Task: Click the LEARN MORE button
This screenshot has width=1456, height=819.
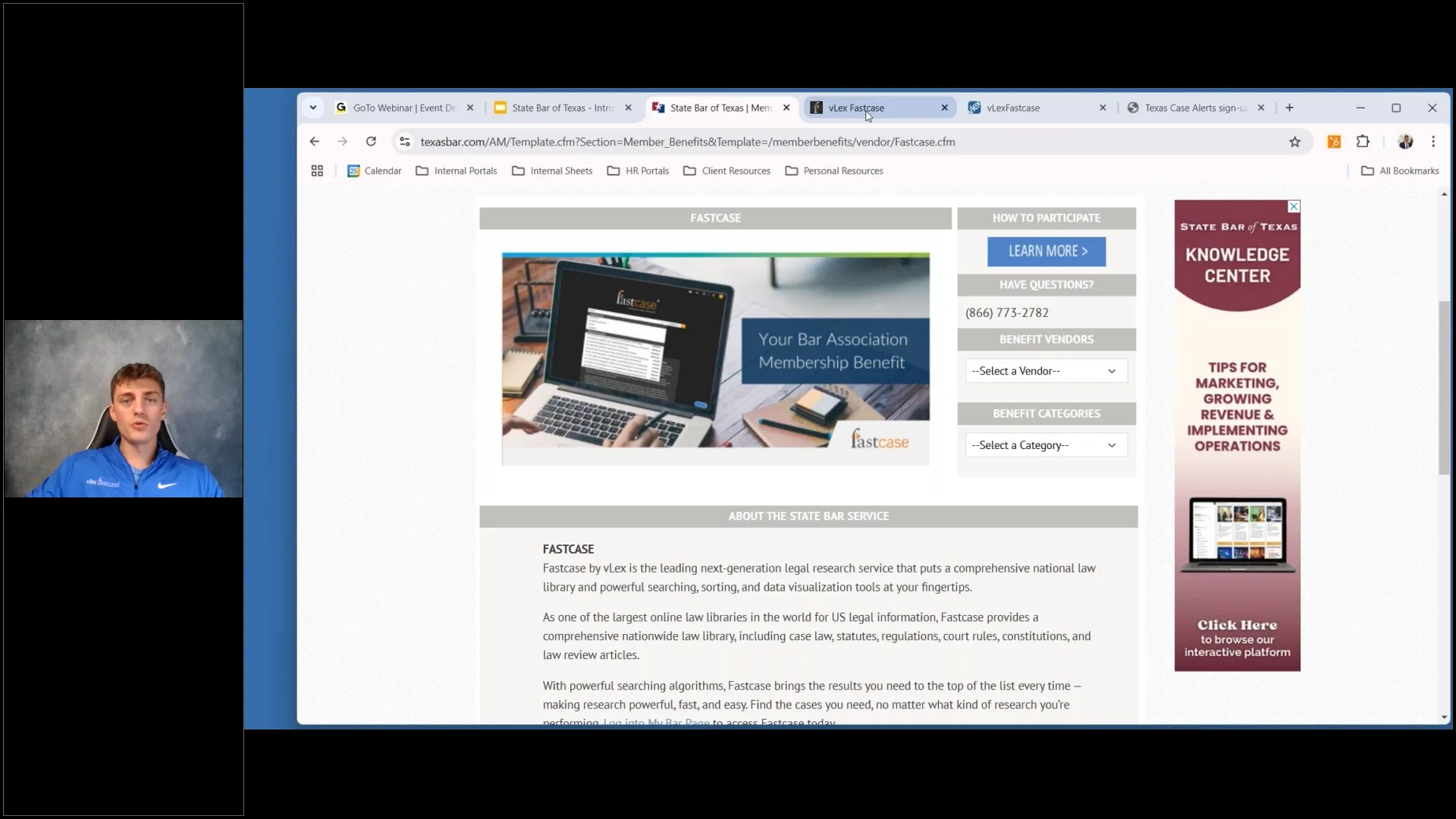Action: (1046, 252)
